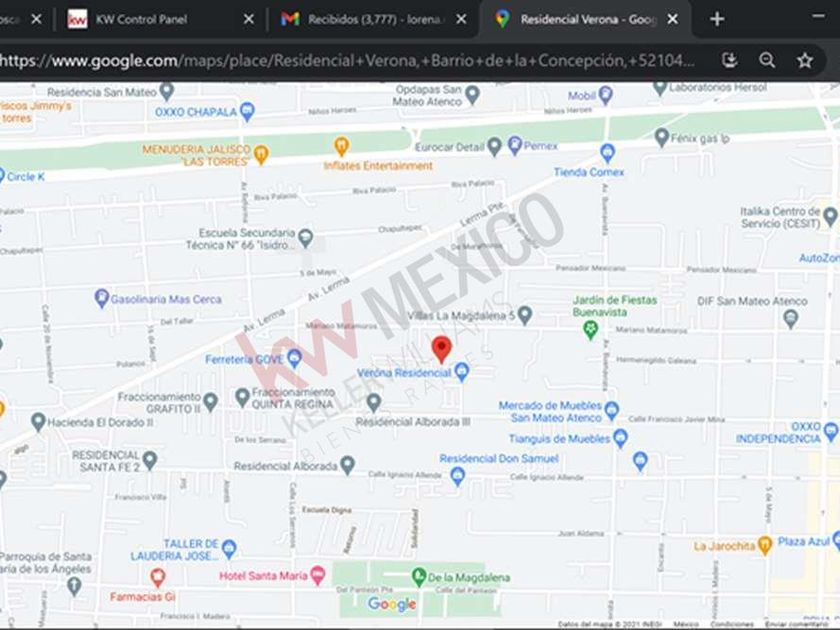Click the OXXO INDEPENDENCIA store pin
The image size is (840, 630).
click(x=831, y=431)
